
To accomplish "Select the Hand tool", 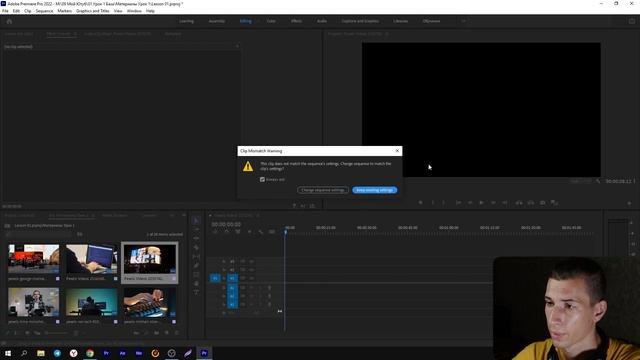I will click(x=196, y=283).
